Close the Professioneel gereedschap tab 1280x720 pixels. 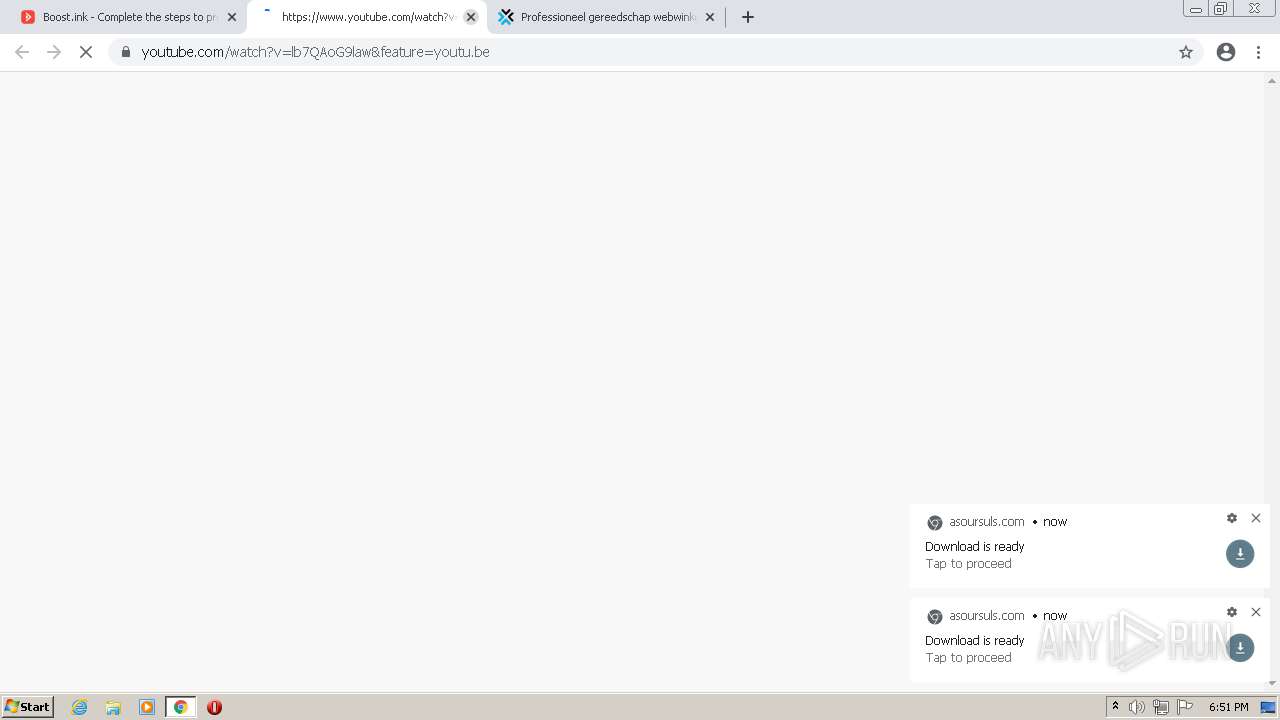[710, 17]
